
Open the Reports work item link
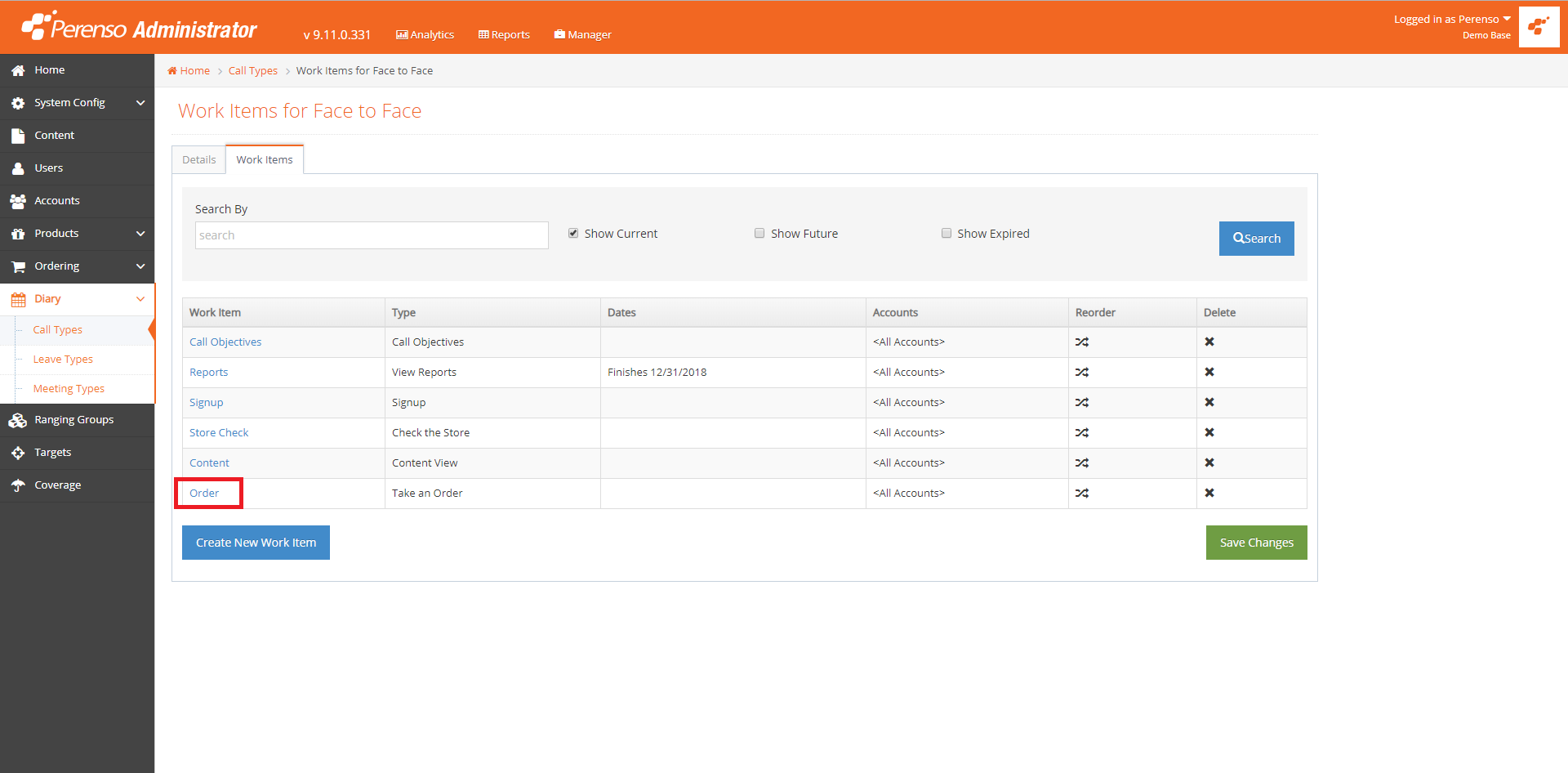click(209, 373)
